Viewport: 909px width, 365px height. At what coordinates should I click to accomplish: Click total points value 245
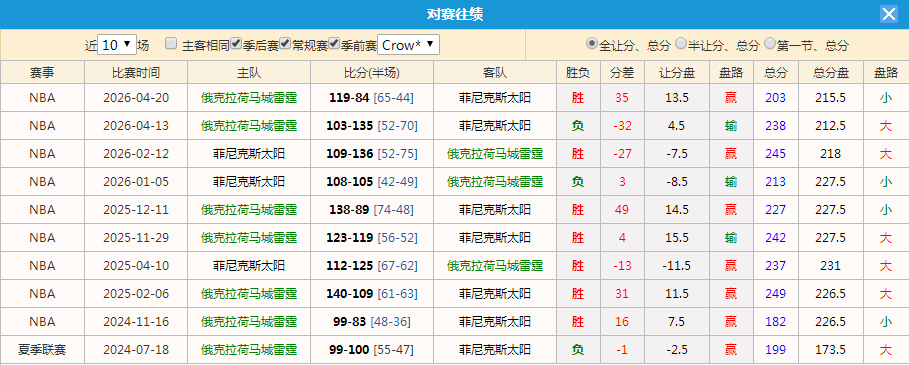tap(776, 154)
